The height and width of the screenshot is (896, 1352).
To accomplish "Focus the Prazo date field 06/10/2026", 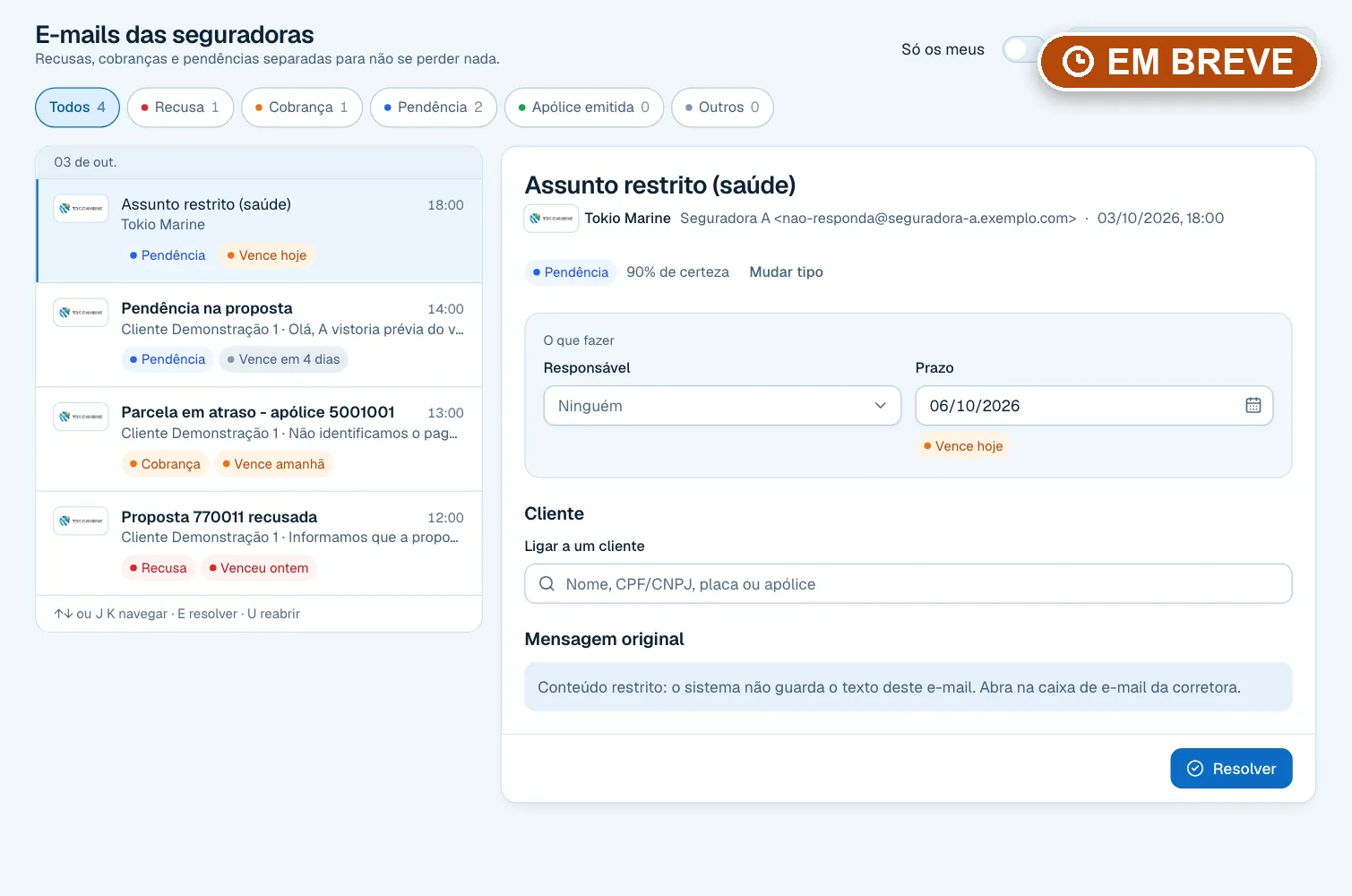I will click(x=1094, y=406).
